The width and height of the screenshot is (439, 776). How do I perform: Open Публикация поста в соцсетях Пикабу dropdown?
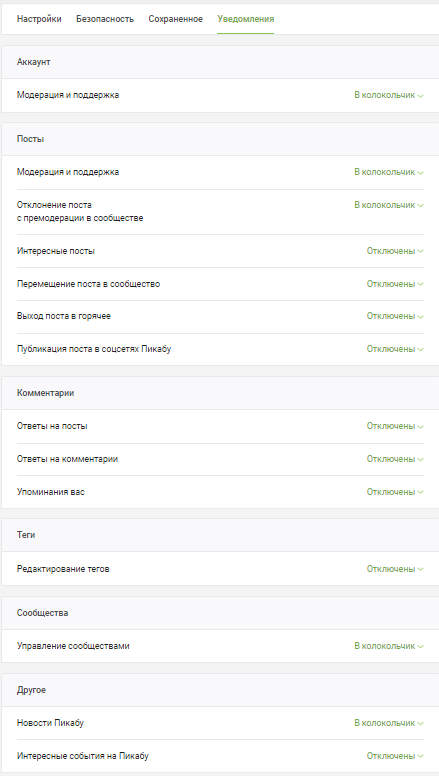tap(395, 349)
